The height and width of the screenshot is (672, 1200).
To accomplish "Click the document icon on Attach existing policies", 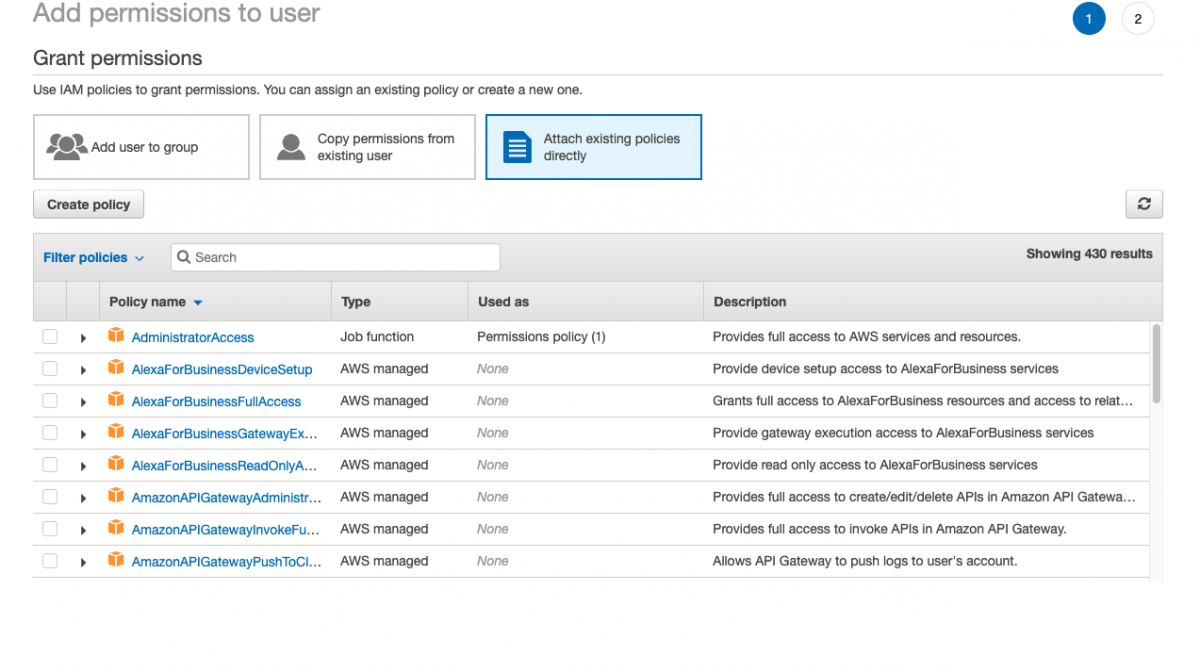I will tap(516, 146).
